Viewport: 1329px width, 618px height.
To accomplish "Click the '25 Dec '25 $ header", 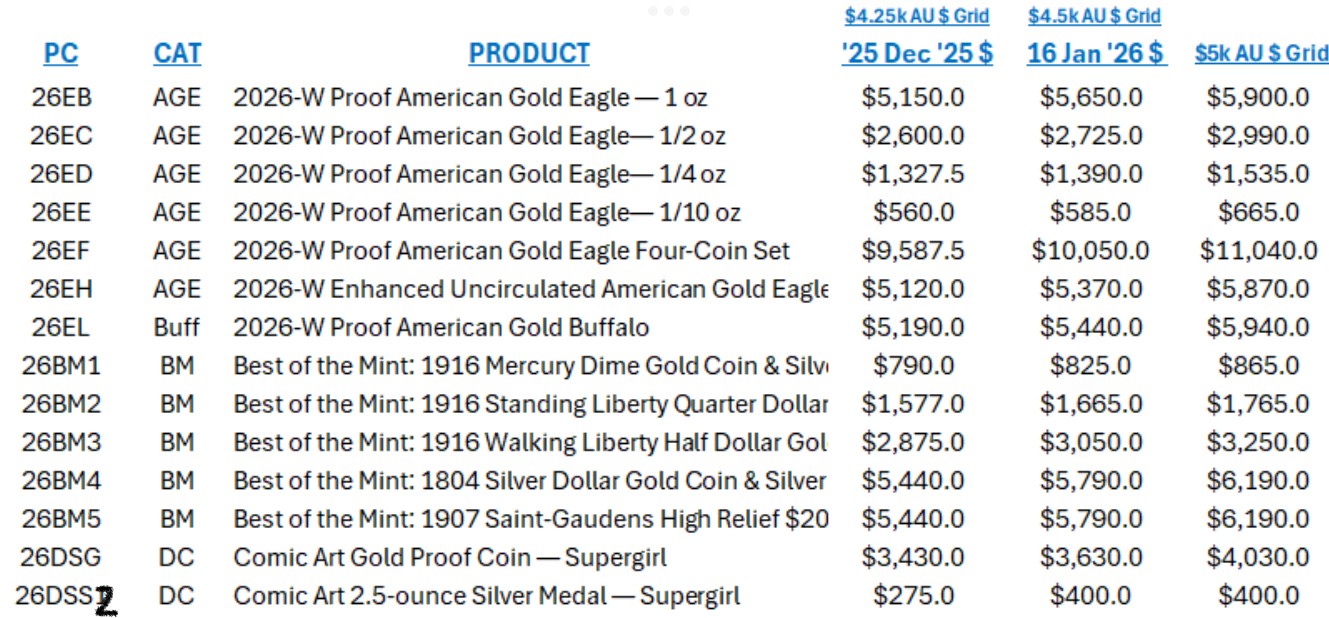I will point(917,53).
